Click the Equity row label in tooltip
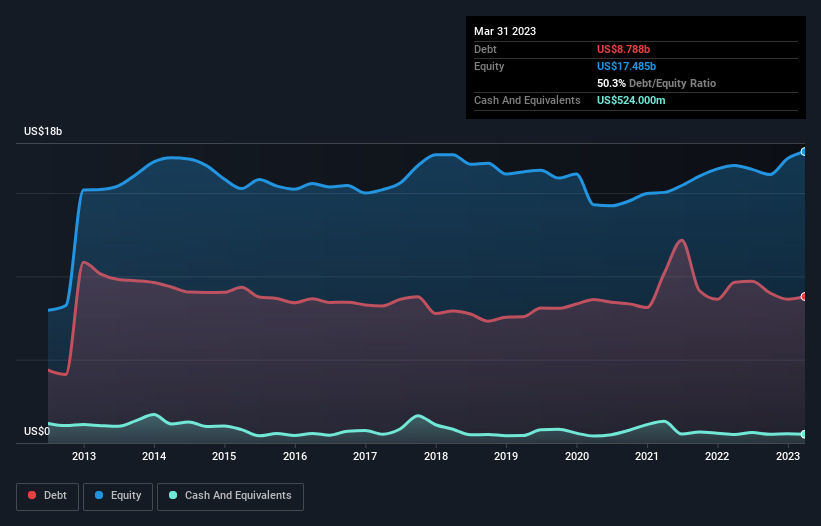The image size is (821, 526). pyautogui.click(x=489, y=66)
